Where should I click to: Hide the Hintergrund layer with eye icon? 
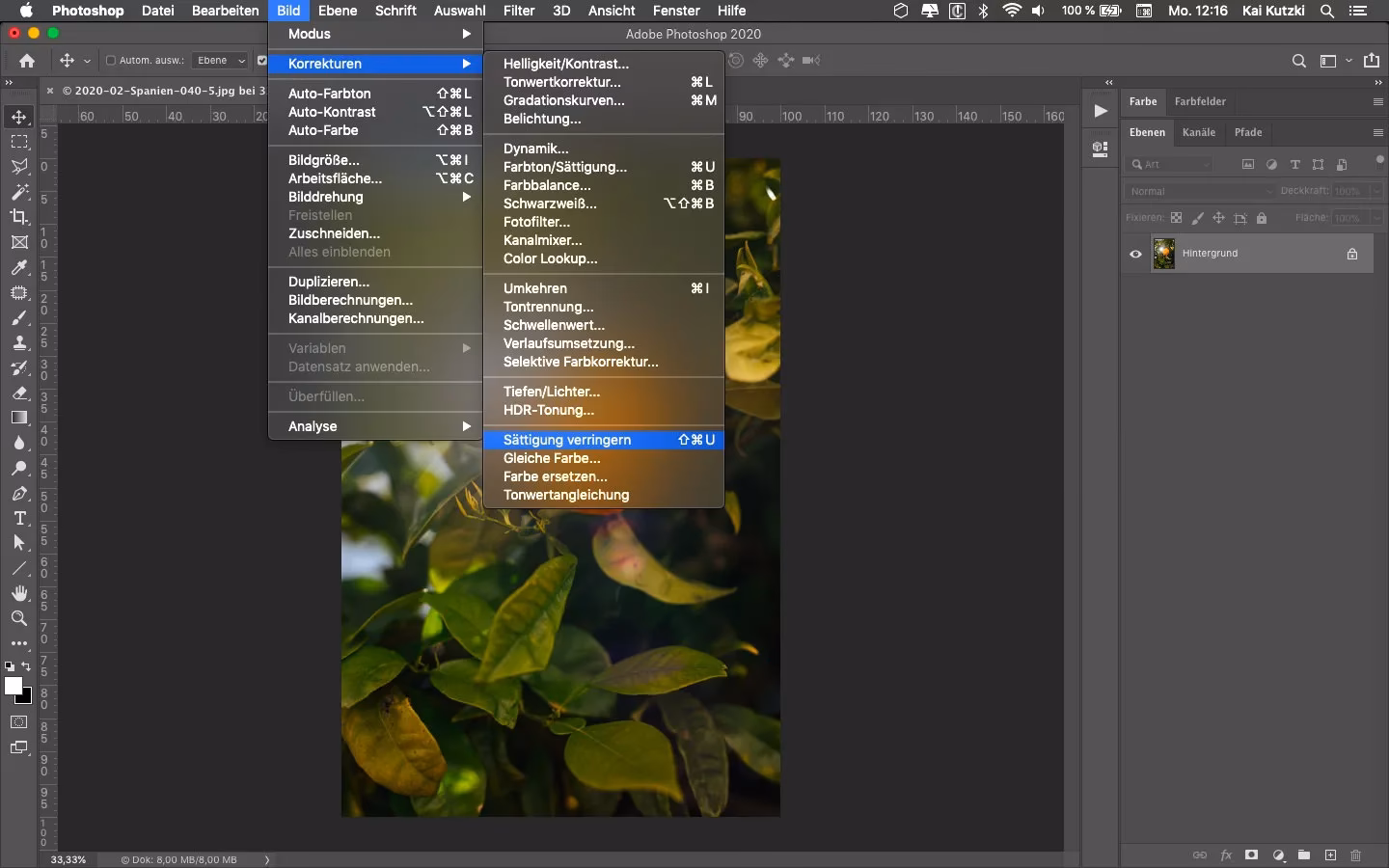pos(1135,255)
